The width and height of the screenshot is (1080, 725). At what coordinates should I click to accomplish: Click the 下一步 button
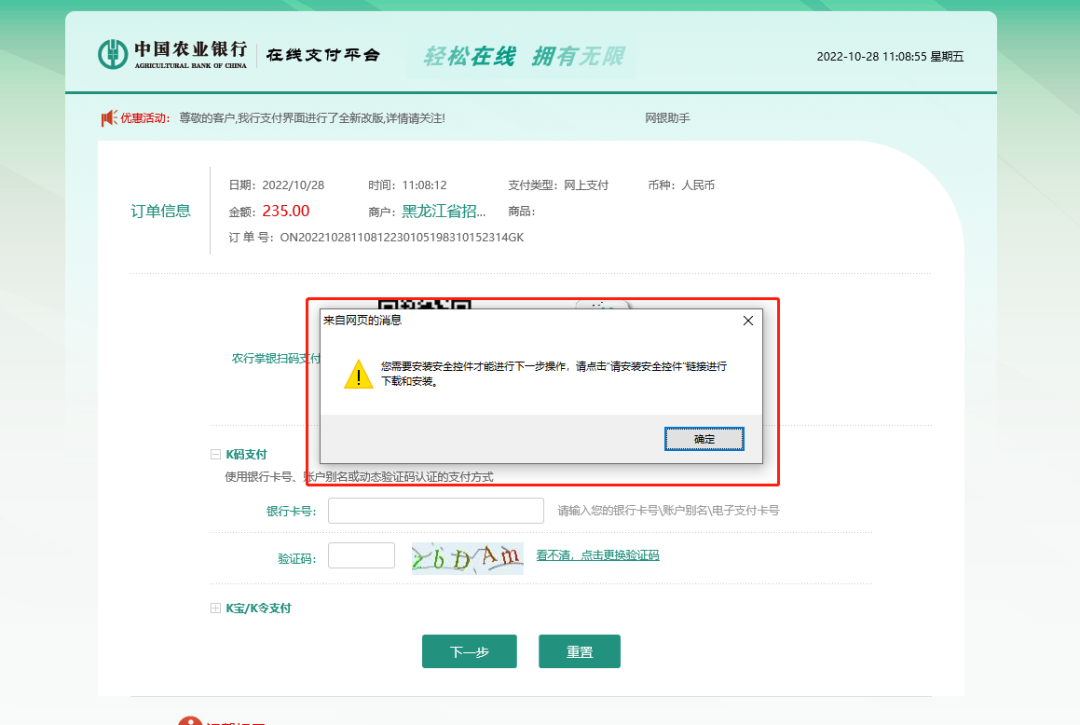[x=469, y=651]
